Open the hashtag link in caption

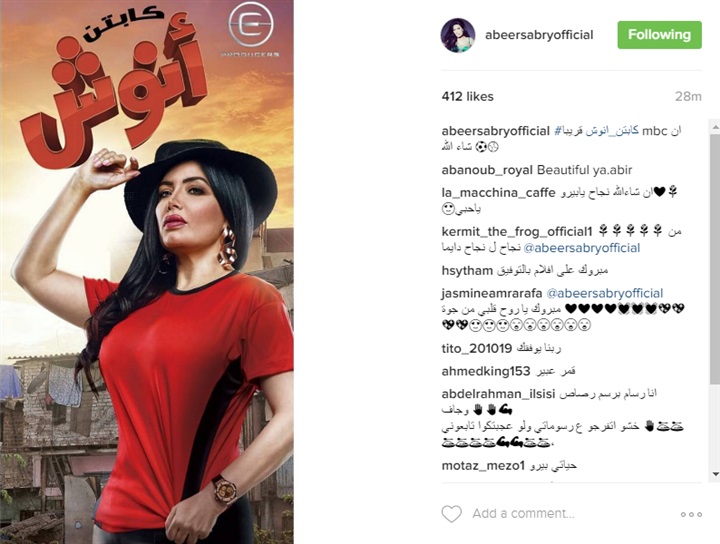[x=596, y=131]
